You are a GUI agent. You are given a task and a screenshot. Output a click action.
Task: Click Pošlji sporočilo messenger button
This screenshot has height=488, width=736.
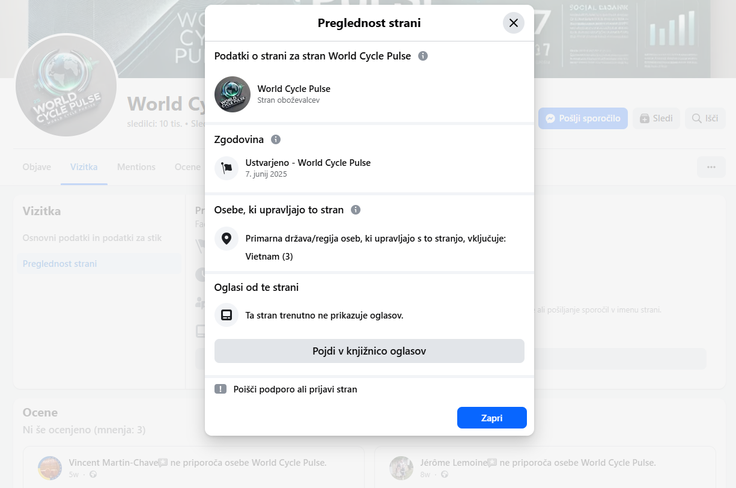pyautogui.click(x=583, y=118)
